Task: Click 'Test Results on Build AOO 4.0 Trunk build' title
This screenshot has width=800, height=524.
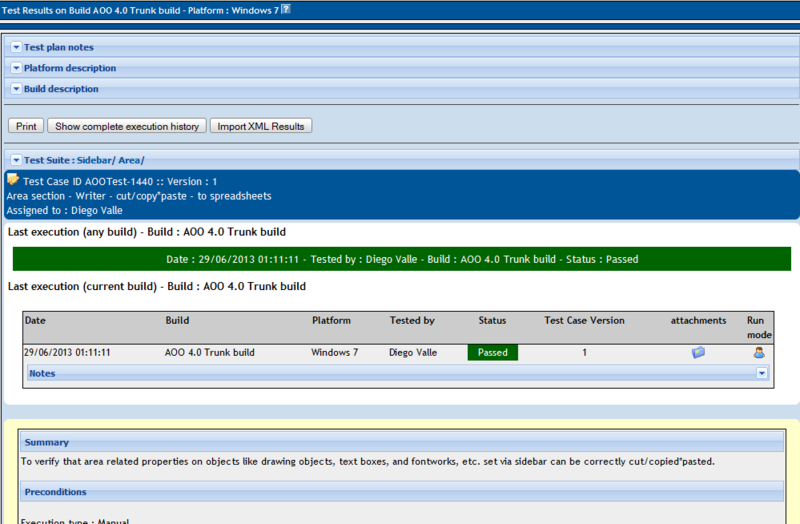Action: 140,10
